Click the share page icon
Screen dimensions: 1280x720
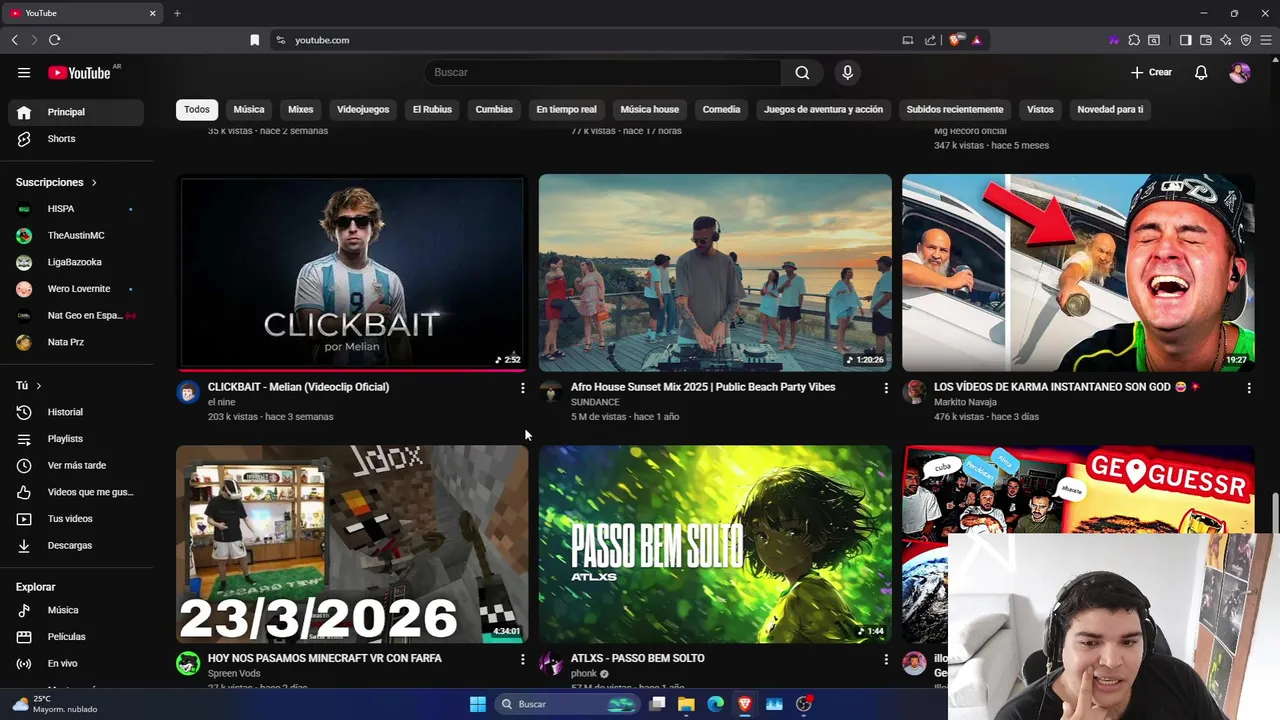tap(930, 40)
